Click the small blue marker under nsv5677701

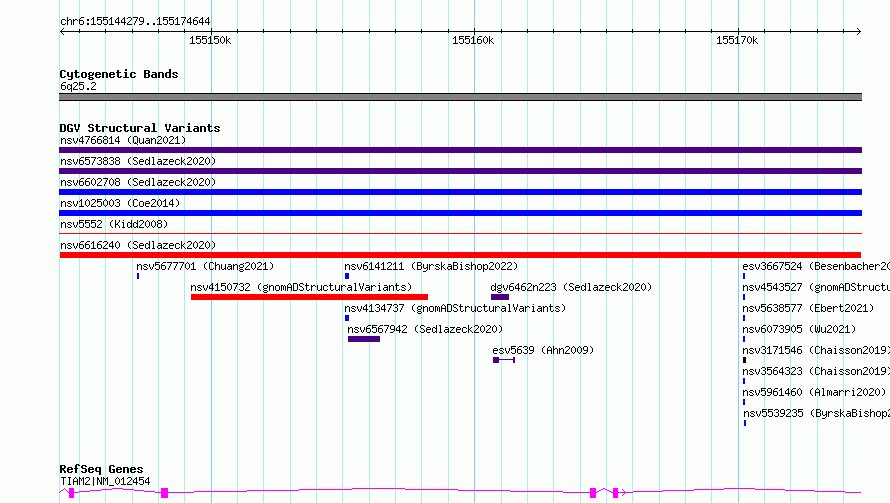point(138,276)
